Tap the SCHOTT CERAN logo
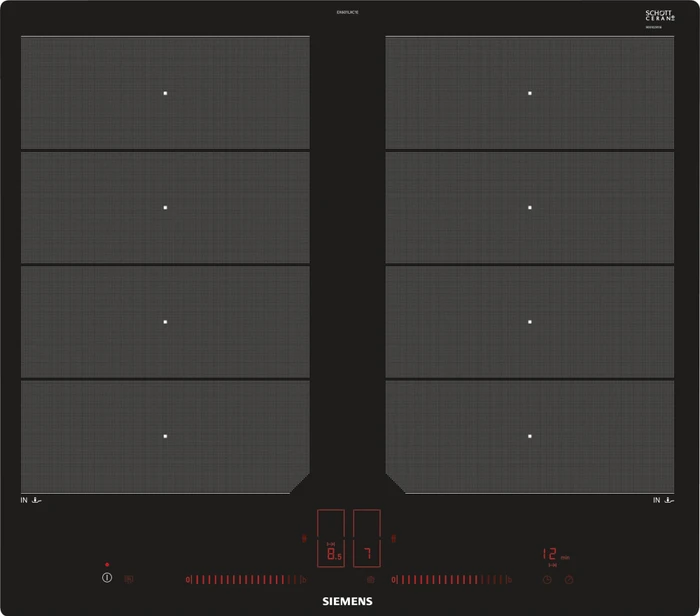 [x=660, y=16]
